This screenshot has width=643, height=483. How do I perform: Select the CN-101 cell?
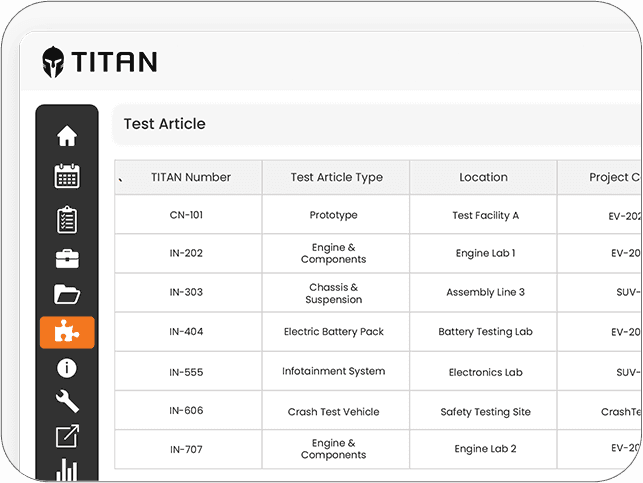point(188,214)
